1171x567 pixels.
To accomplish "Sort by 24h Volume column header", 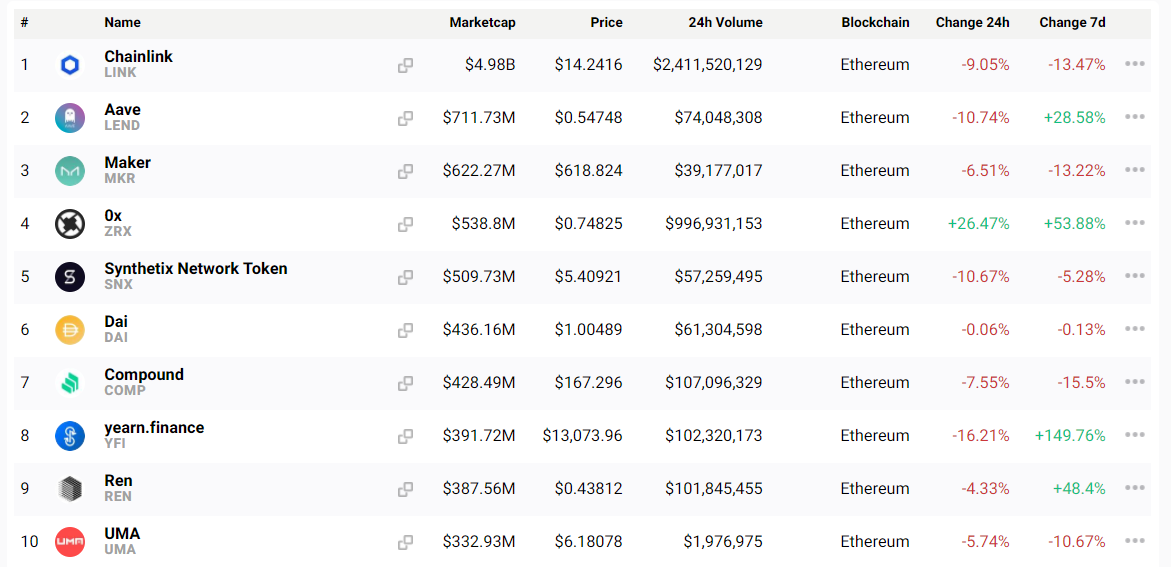I will tap(725, 22).
